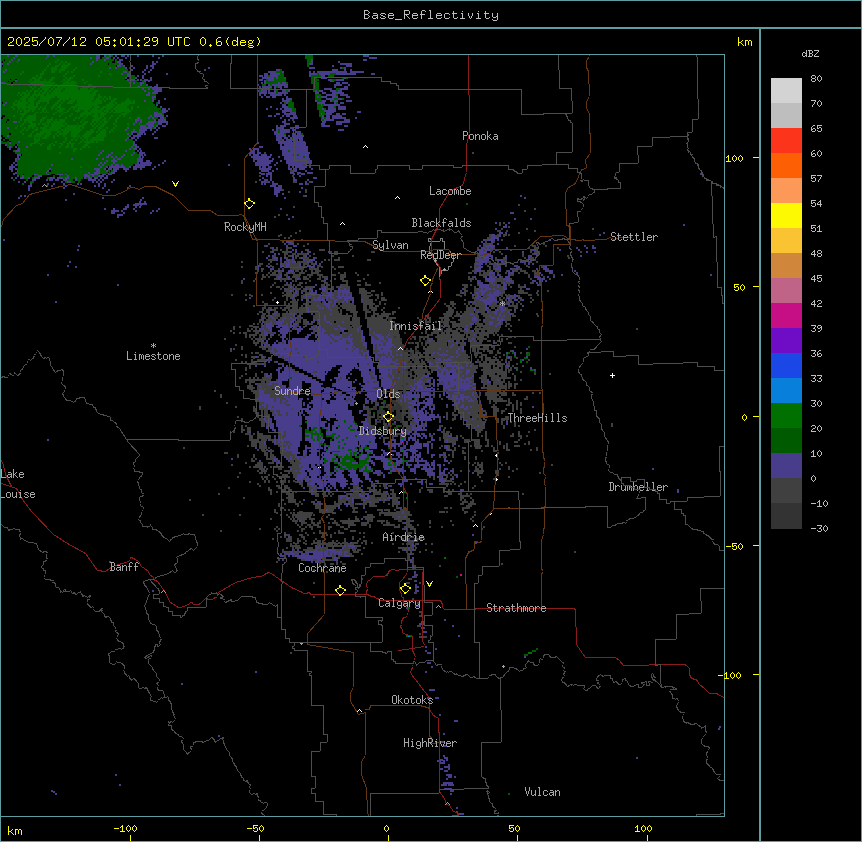Click the Lacombe label
This screenshot has width=862, height=842.
[450, 191]
